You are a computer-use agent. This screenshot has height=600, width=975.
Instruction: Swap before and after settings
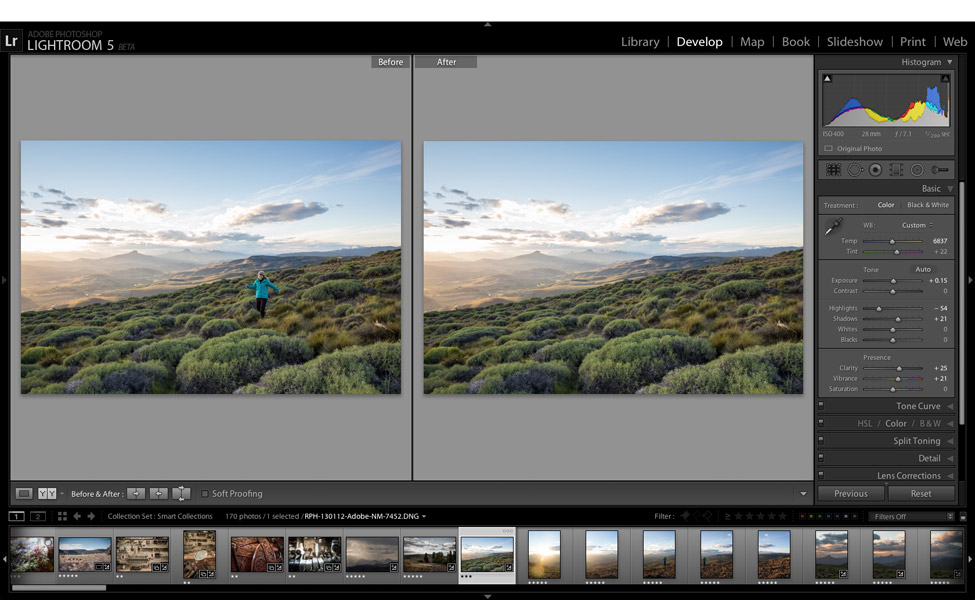[x=181, y=493]
